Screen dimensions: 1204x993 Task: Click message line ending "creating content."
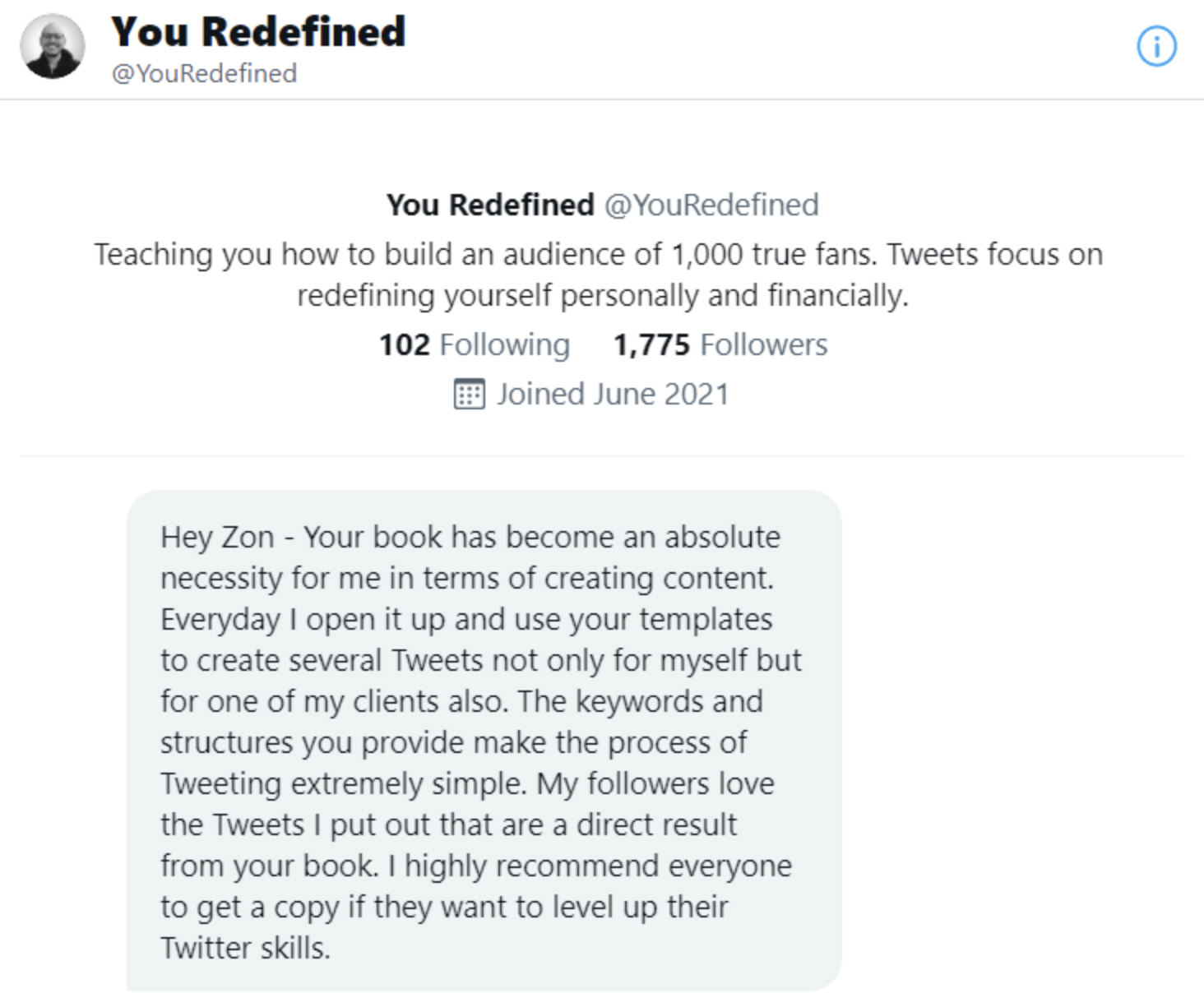tap(466, 579)
